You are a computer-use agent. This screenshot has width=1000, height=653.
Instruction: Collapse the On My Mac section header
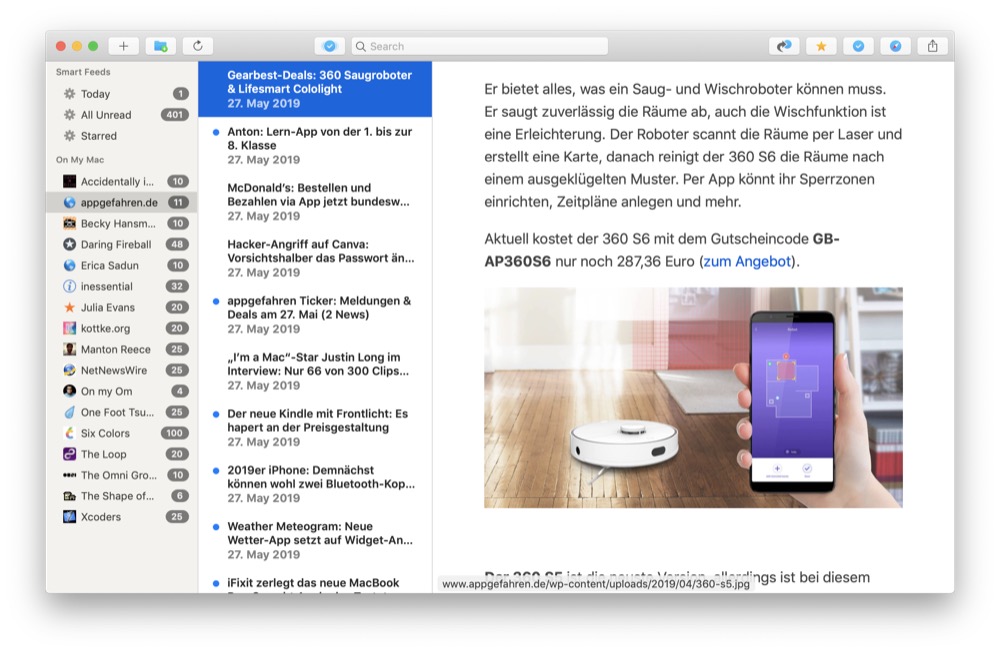tap(80, 160)
